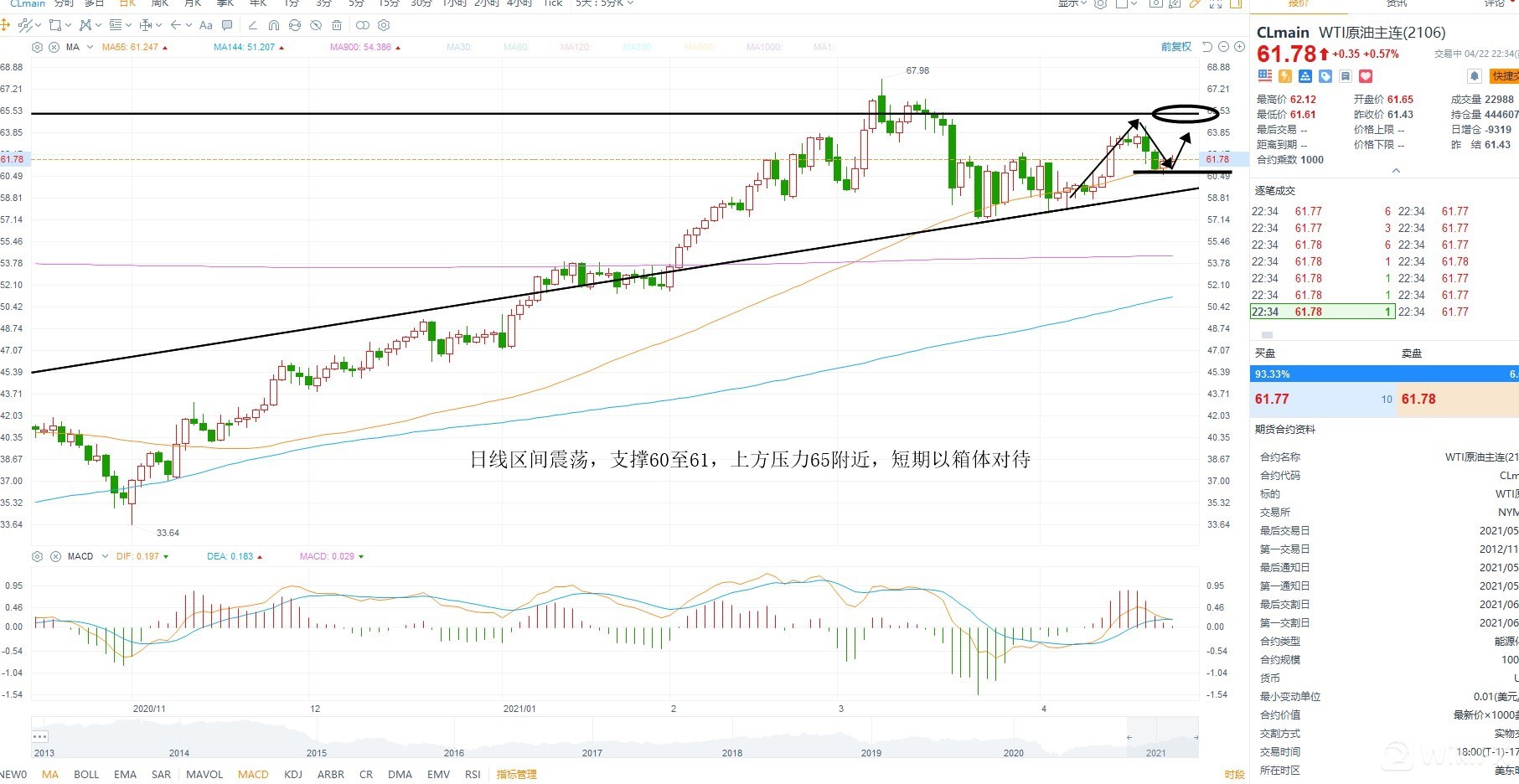The image size is (1519, 784).
Task: Select the text annotation tool (Aa)
Action: (x=206, y=25)
